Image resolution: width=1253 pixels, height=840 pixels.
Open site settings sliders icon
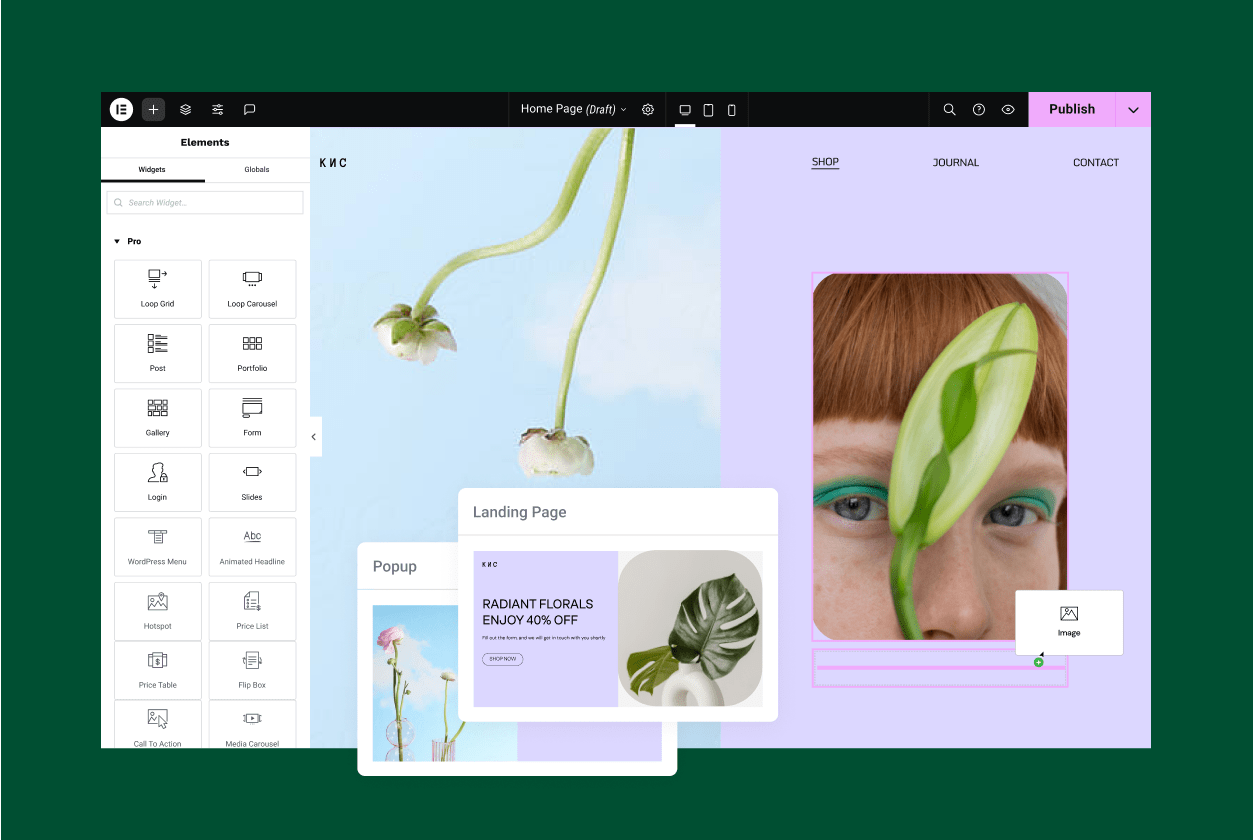(217, 109)
